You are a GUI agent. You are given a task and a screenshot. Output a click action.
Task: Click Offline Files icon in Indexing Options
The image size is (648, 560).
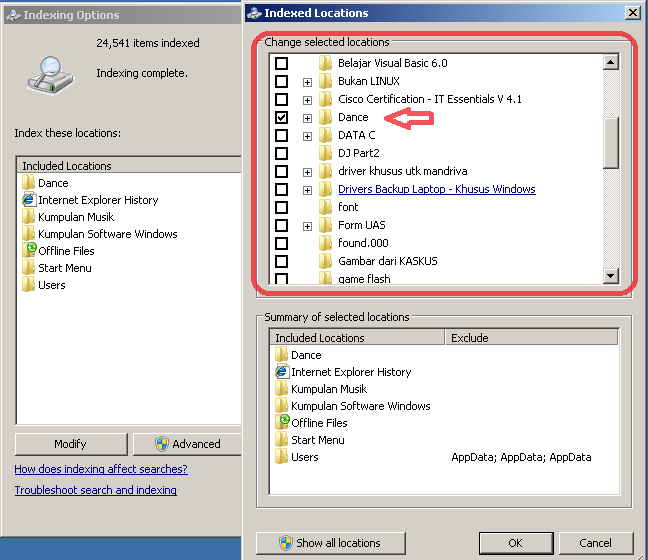[29, 250]
